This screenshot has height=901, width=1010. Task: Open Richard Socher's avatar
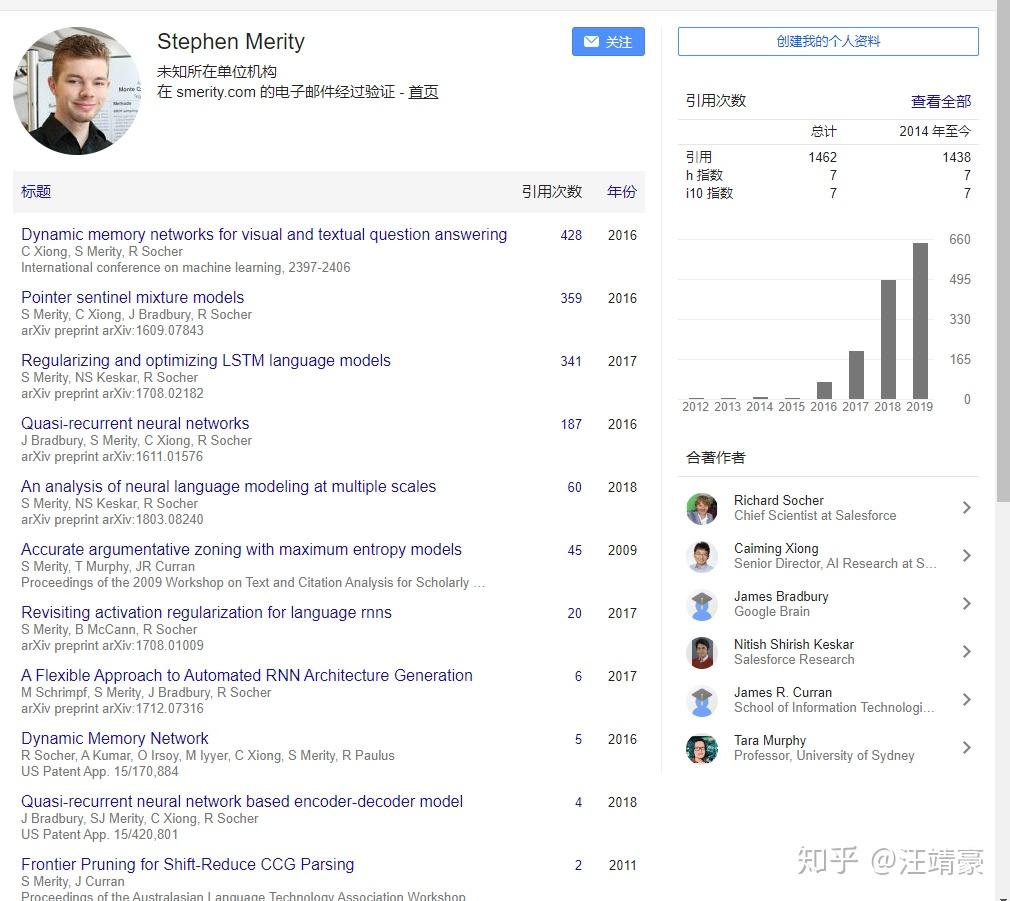pos(701,508)
